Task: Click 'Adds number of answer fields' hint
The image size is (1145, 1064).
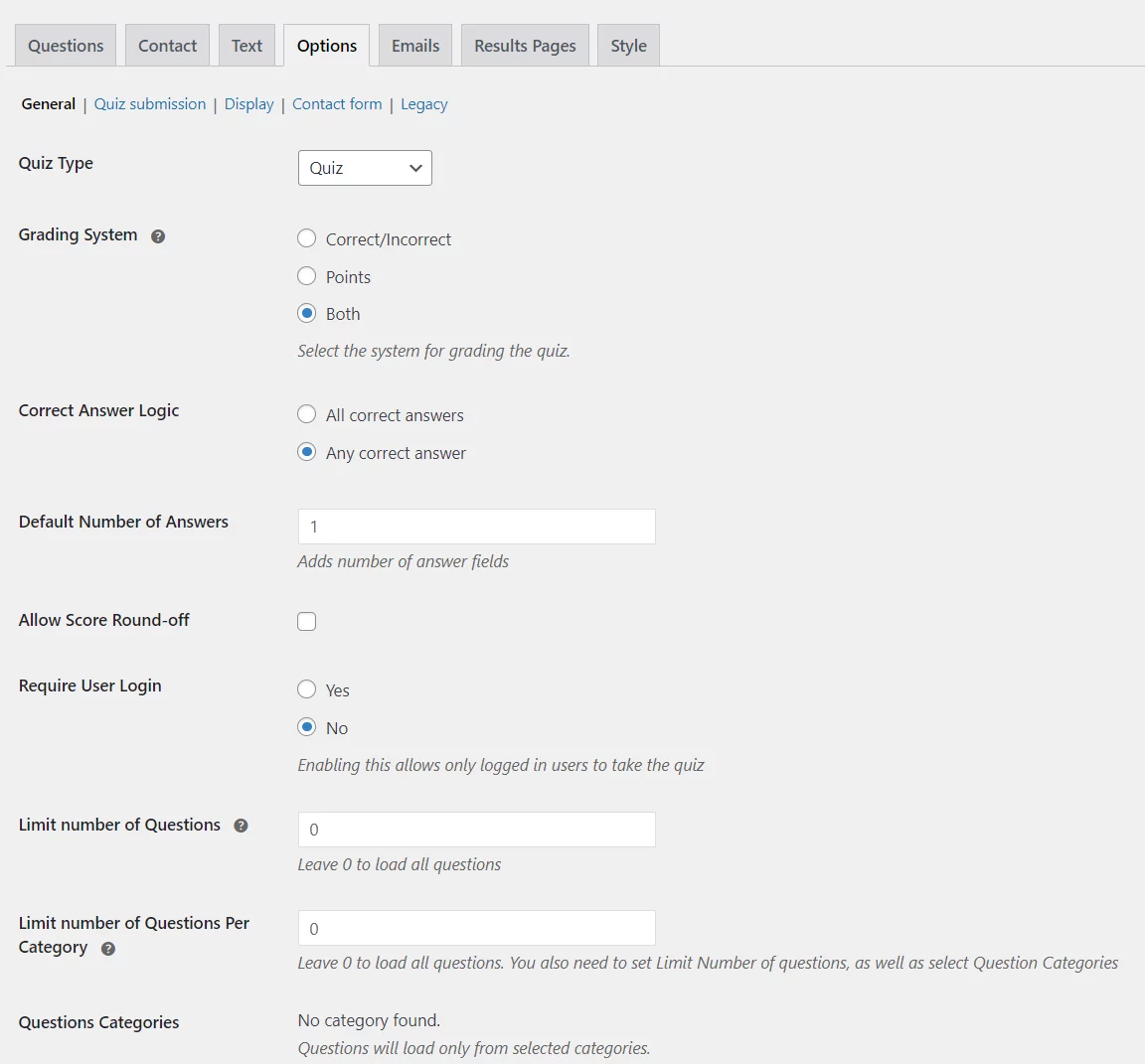Action: [x=404, y=561]
